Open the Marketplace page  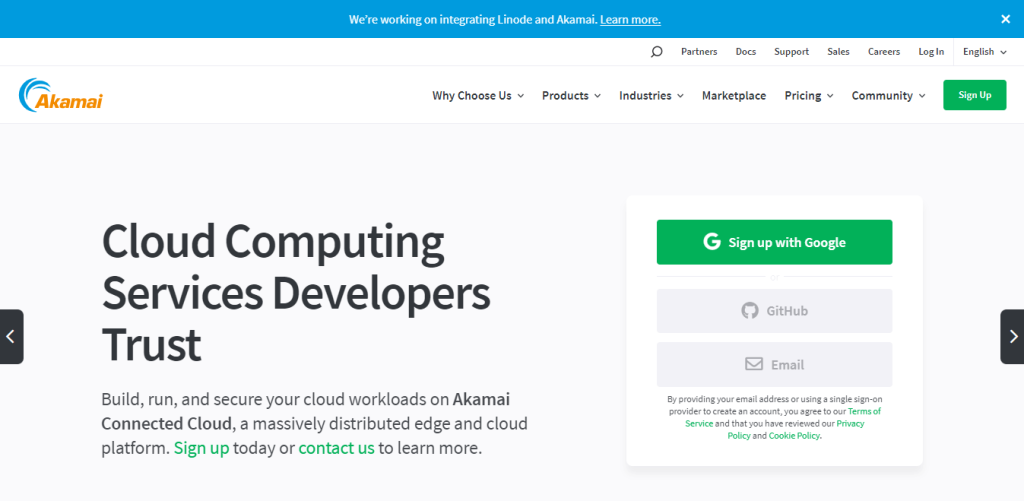(734, 95)
